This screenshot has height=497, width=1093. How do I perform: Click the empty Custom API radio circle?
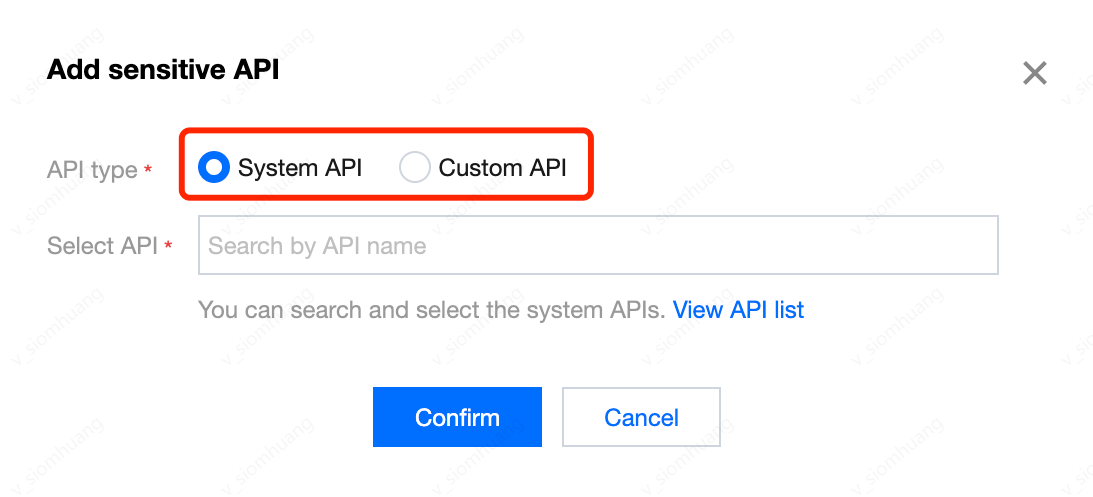pos(414,168)
